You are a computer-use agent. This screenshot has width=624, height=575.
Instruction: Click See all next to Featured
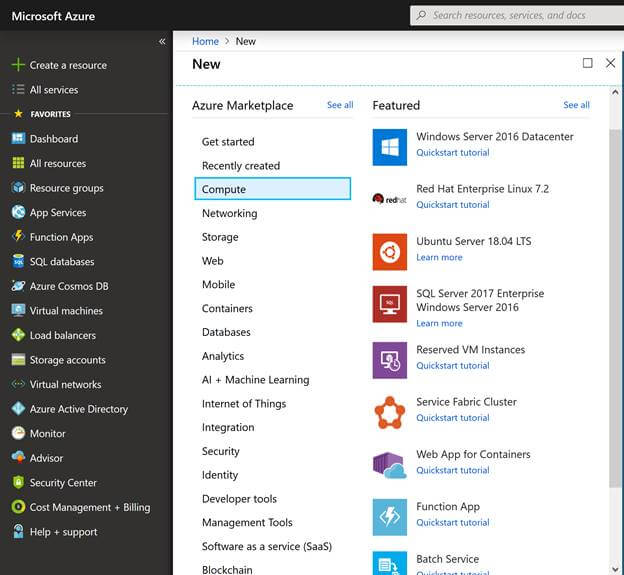point(576,105)
